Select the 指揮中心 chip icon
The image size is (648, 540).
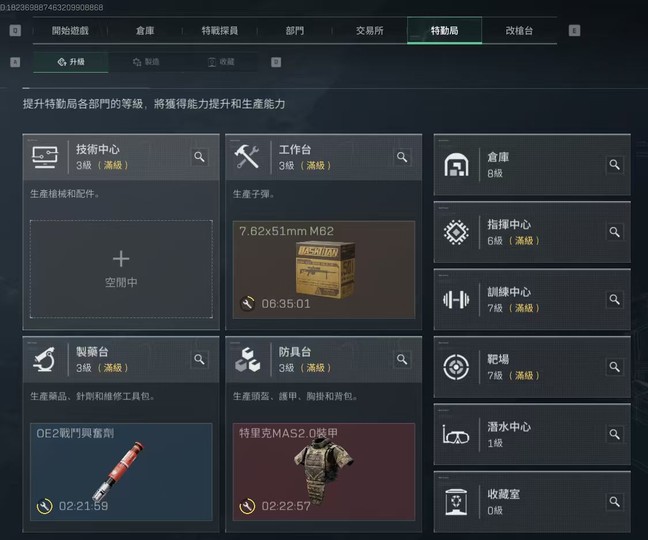point(456,232)
